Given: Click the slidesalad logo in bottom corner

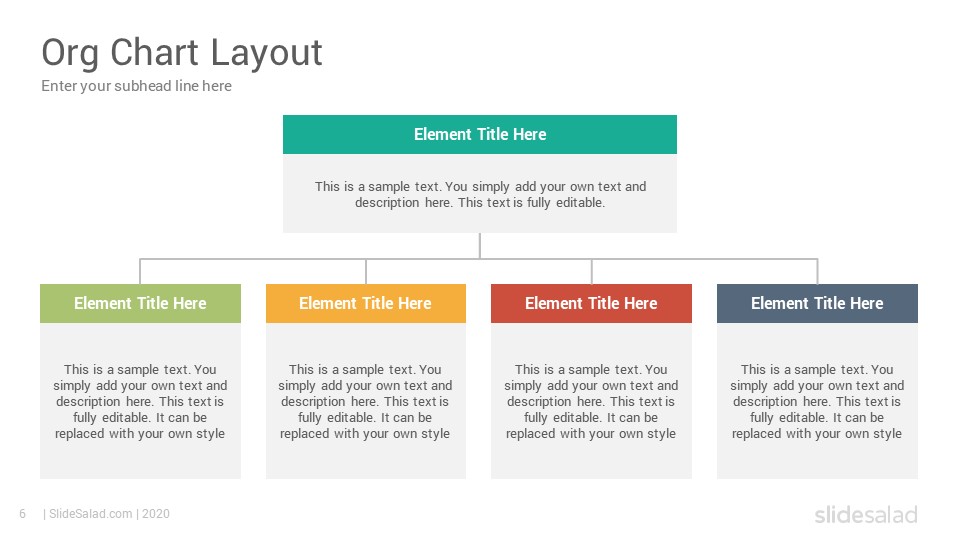Looking at the screenshot, I should (866, 514).
